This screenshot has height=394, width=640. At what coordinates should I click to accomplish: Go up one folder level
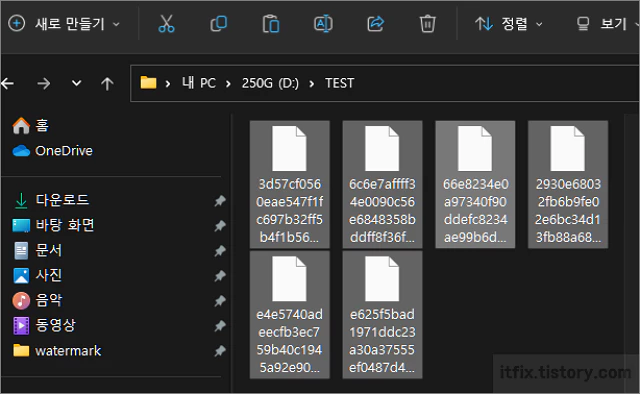[107, 84]
